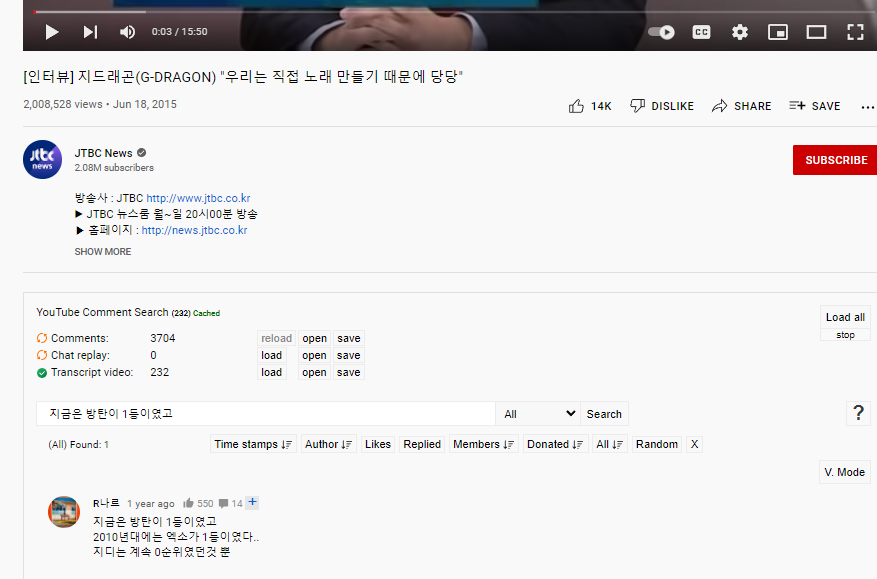
Task: Enter fullscreen mode
Action: tap(855, 32)
